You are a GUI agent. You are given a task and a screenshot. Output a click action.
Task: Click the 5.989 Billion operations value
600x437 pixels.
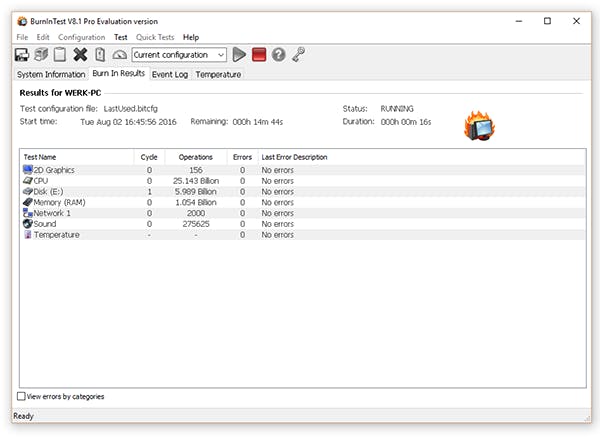click(x=196, y=191)
